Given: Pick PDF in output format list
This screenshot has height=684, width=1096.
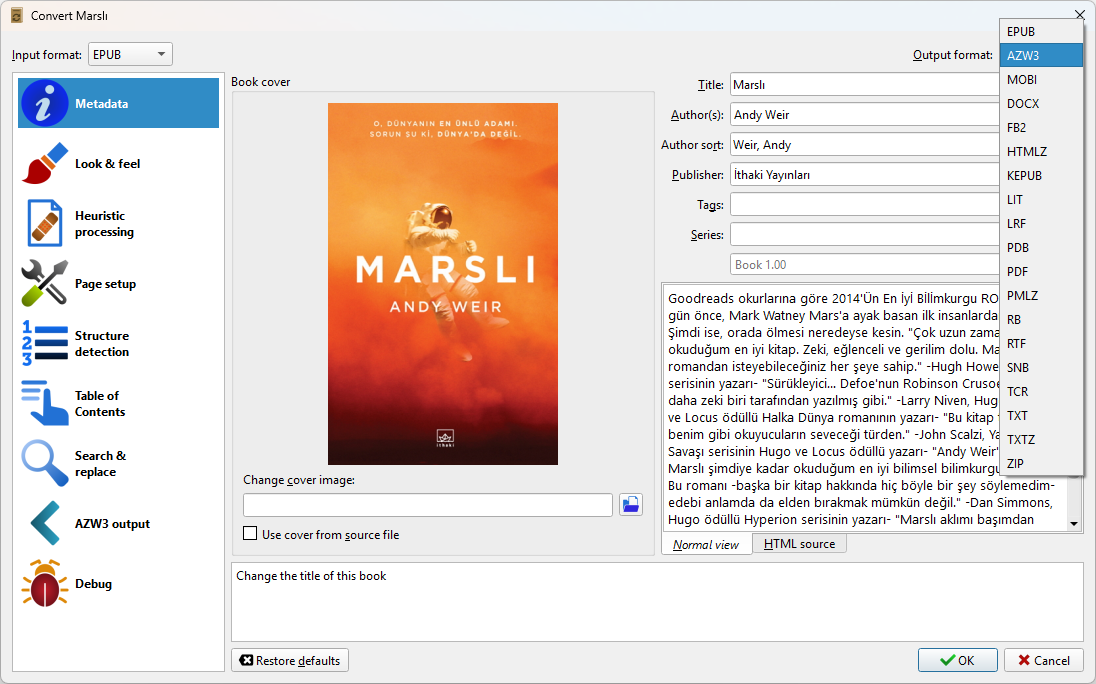Looking at the screenshot, I should point(1018,272).
